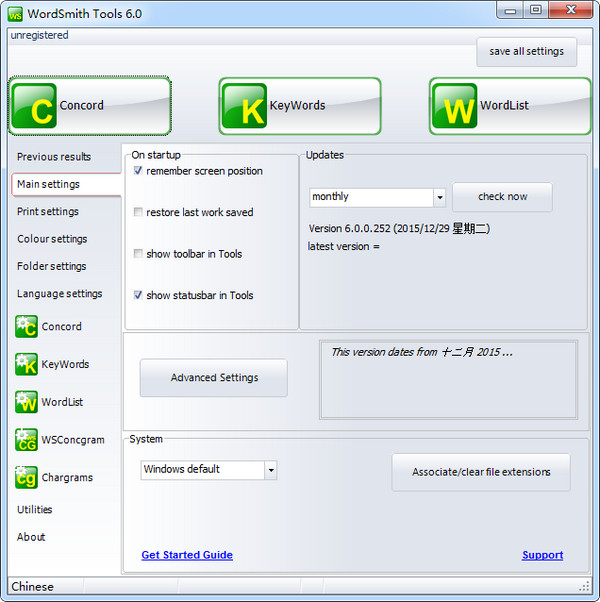Image resolution: width=600 pixels, height=602 pixels.
Task: Click the Version 6.0.0.252 text
Action: tap(399, 229)
